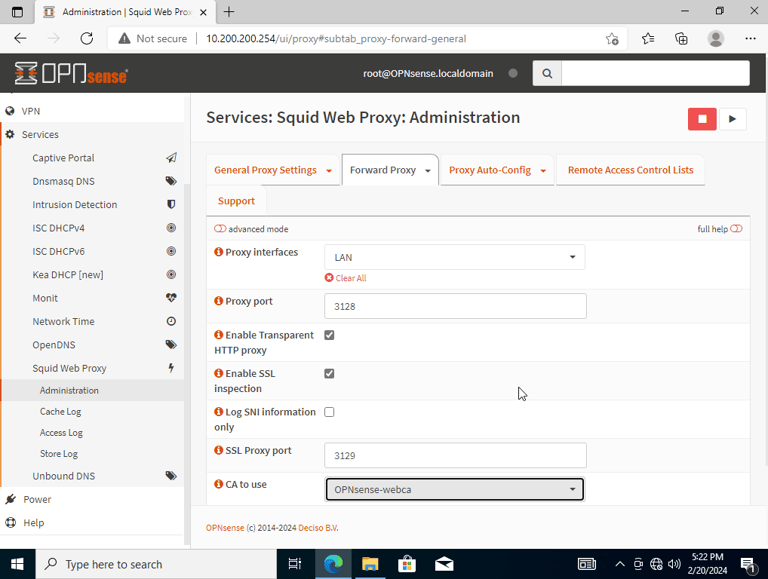The width and height of the screenshot is (768, 579).
Task: Click the CA to use info icon
Action: click(x=218, y=484)
